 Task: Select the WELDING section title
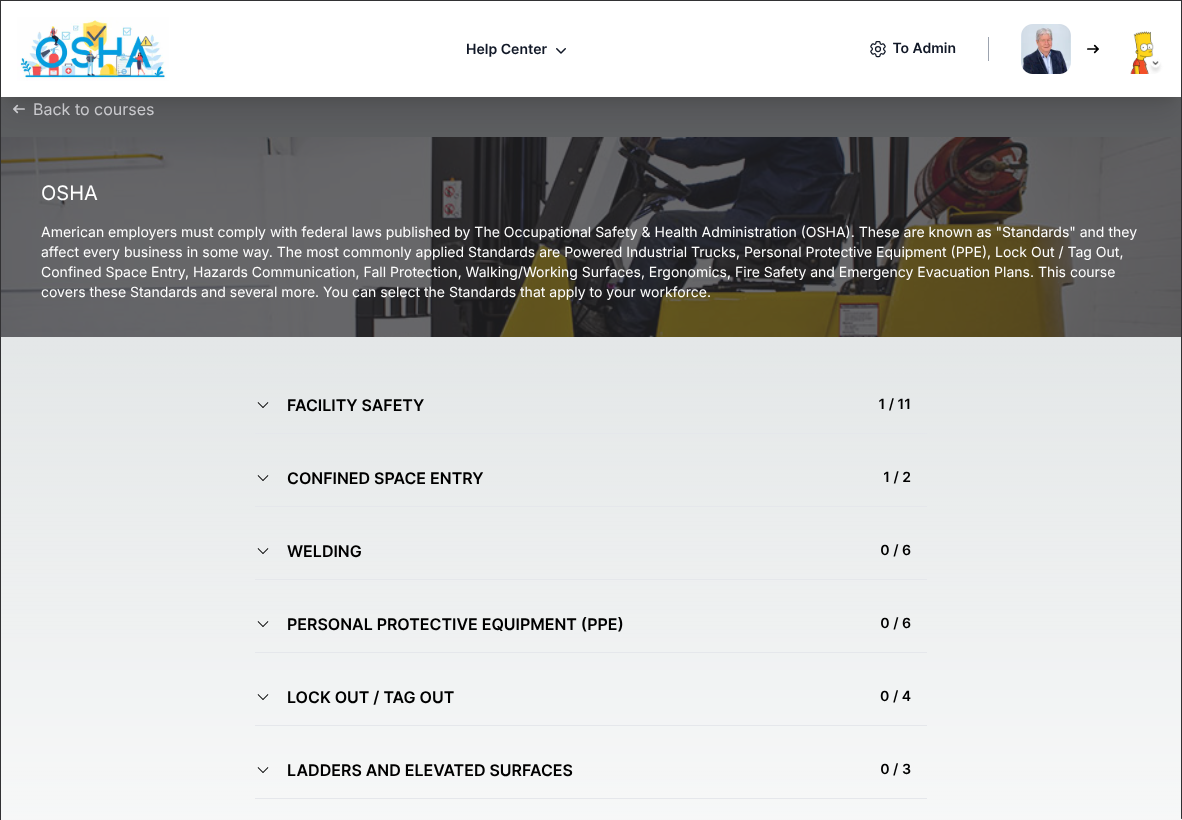coord(324,551)
